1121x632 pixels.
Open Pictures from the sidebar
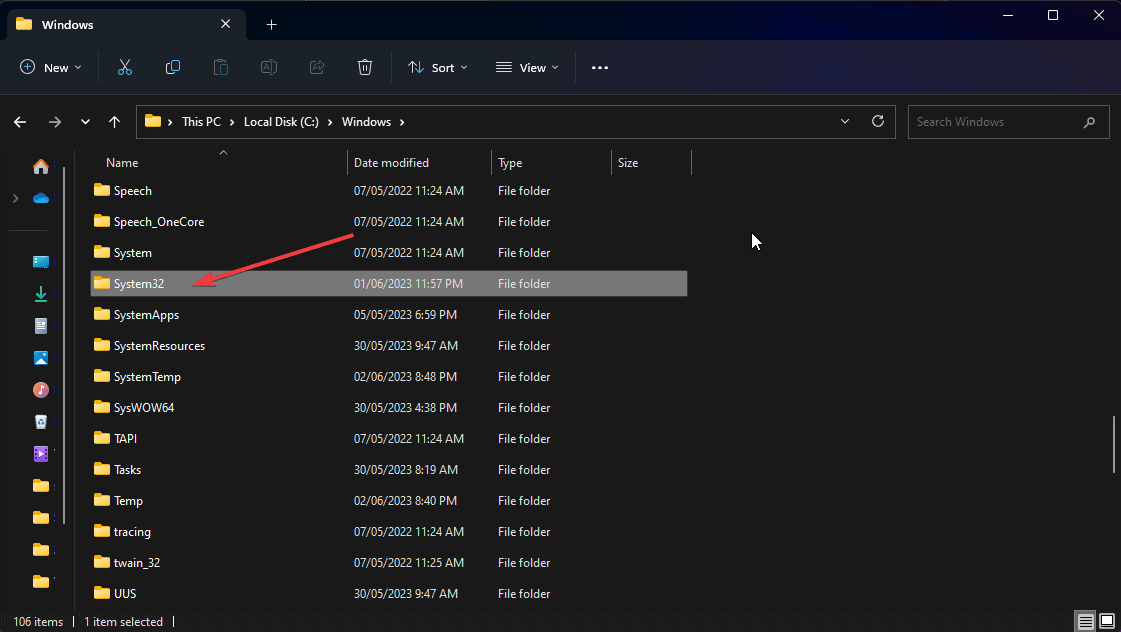pos(40,357)
